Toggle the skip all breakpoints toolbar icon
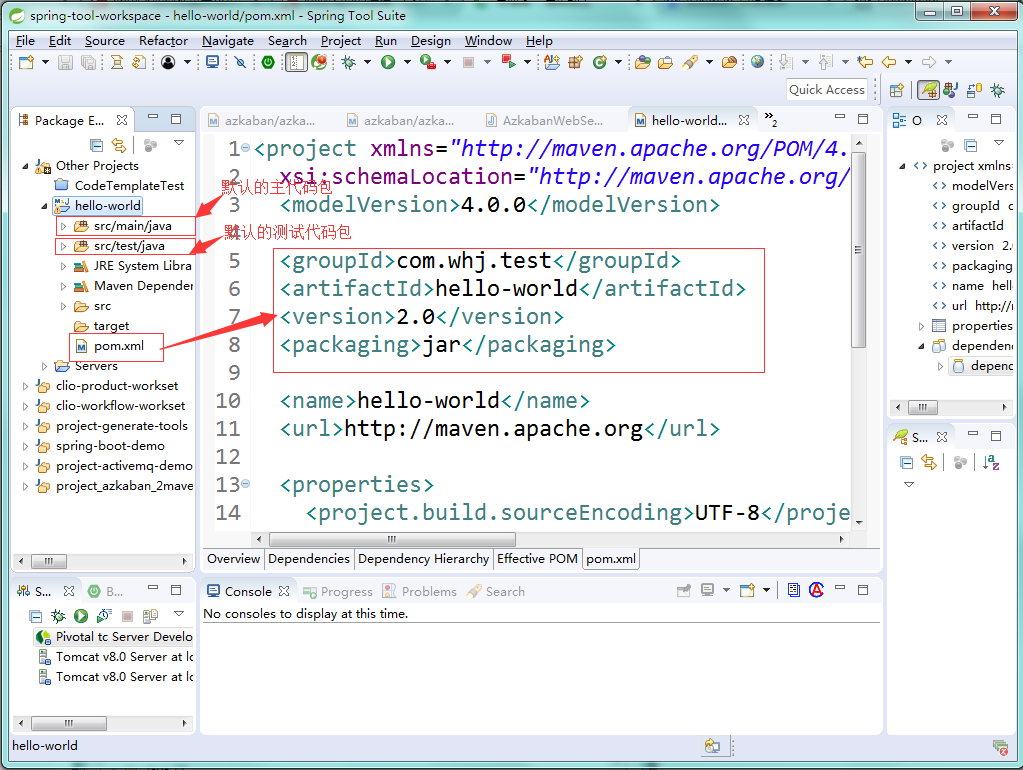Screen dimensions: 1023x770 coord(240,62)
